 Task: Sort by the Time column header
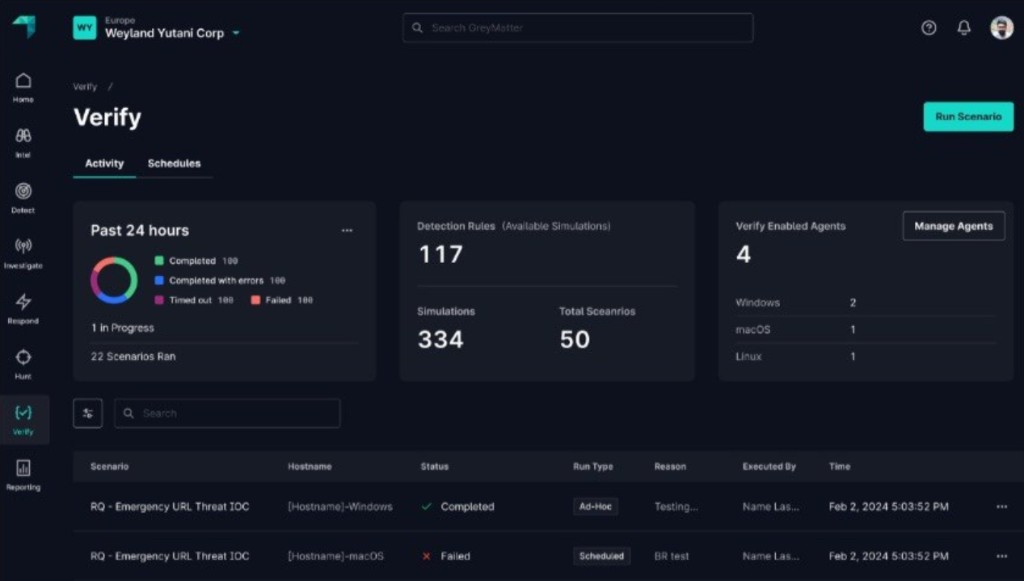click(839, 466)
